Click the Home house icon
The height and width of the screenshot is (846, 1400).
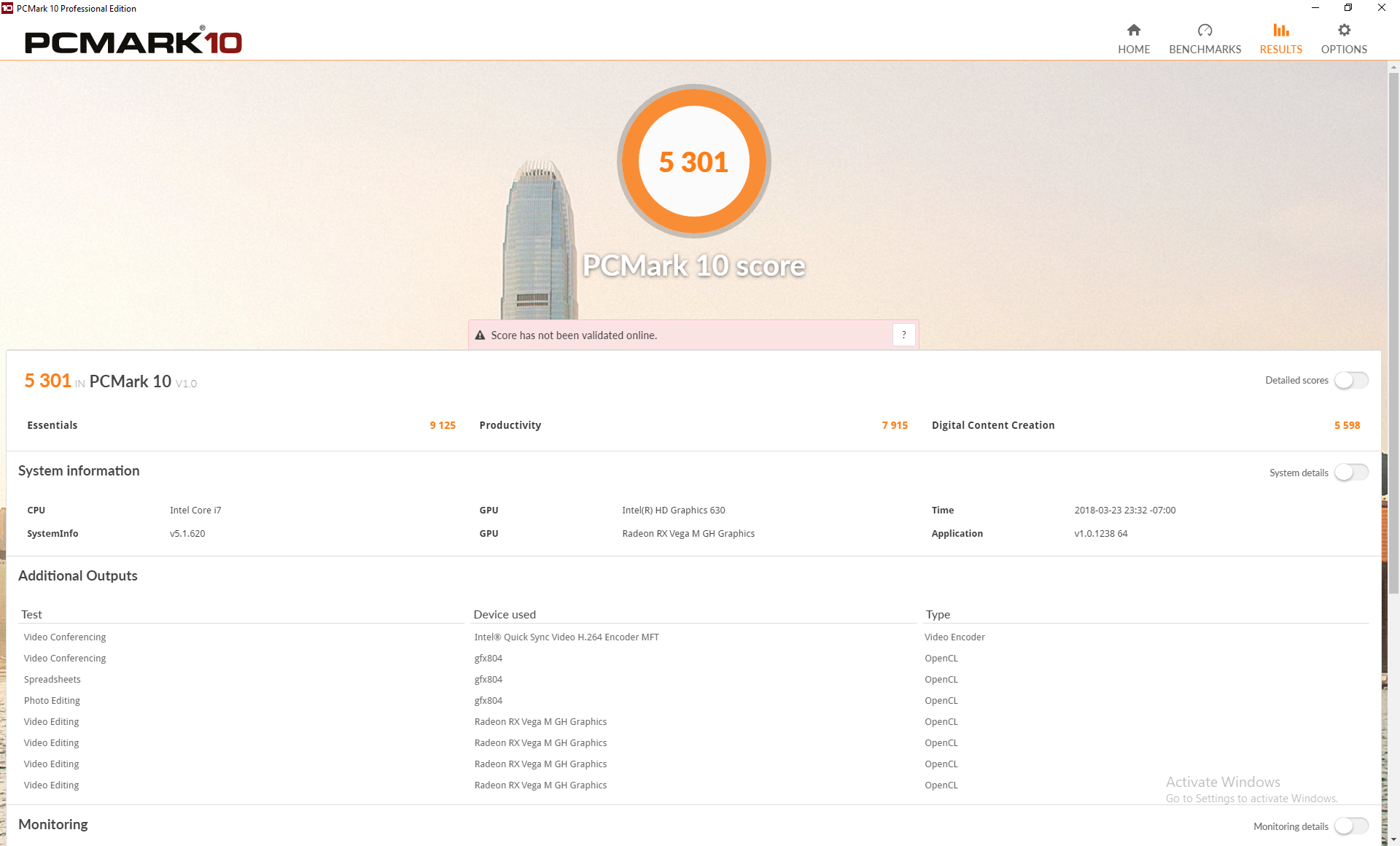(1133, 30)
